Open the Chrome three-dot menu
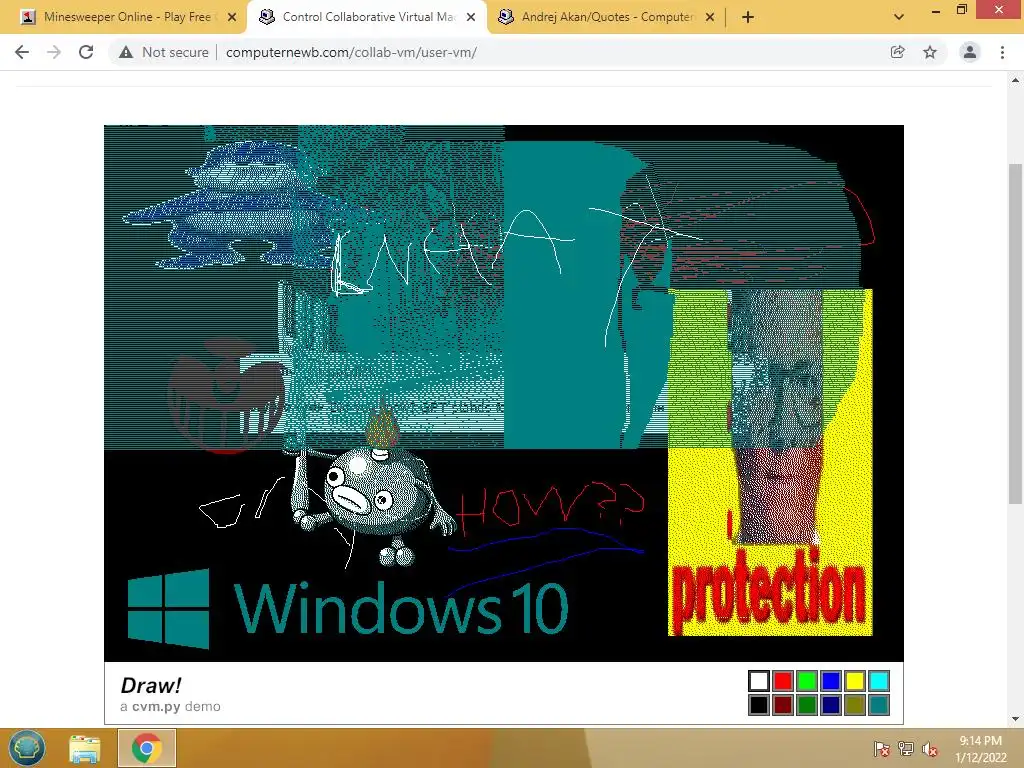This screenshot has height=768, width=1024. pos(1002,52)
